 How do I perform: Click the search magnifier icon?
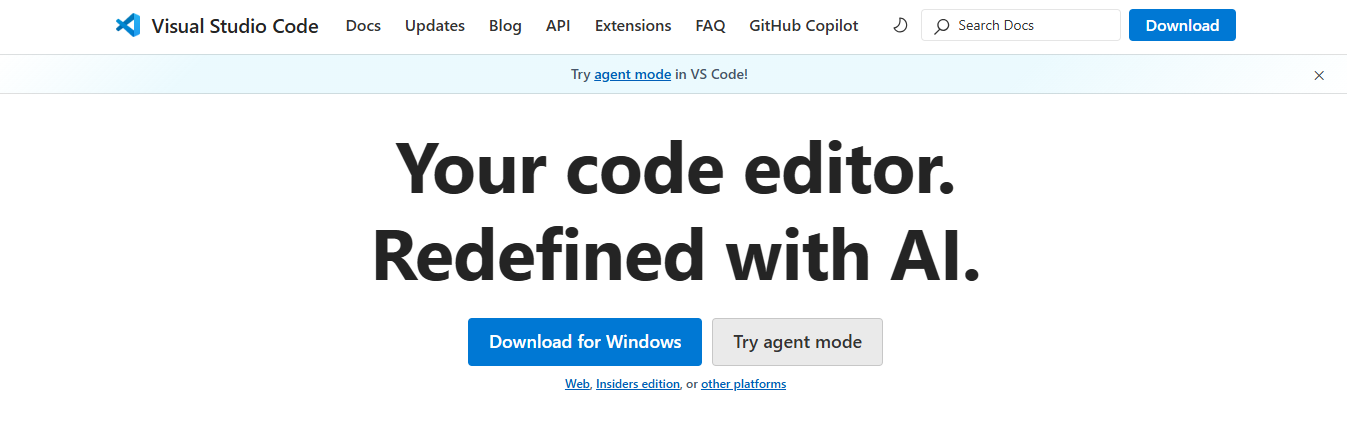pos(941,26)
